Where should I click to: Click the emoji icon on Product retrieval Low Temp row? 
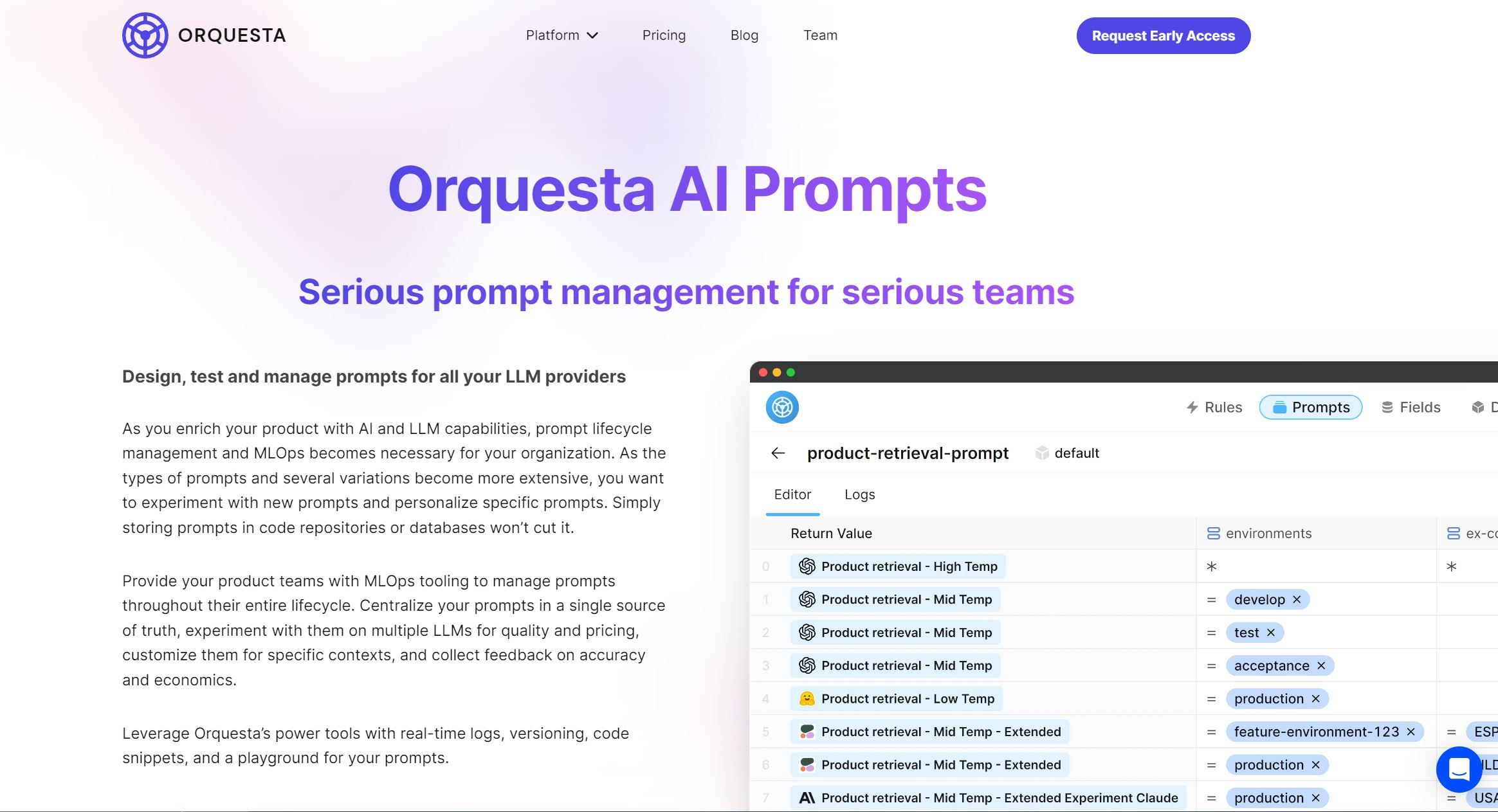coord(807,698)
